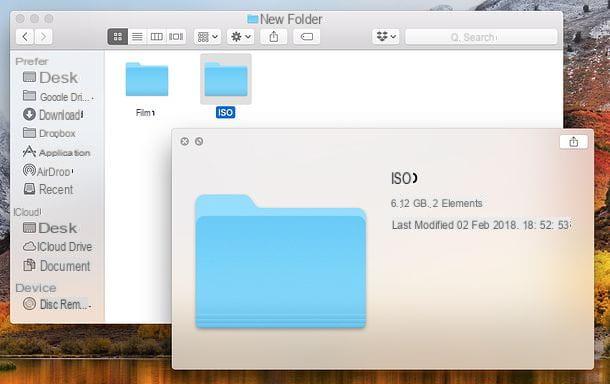The image size is (610, 384).
Task: Click the New Folder window title
Action: click(x=291, y=19)
